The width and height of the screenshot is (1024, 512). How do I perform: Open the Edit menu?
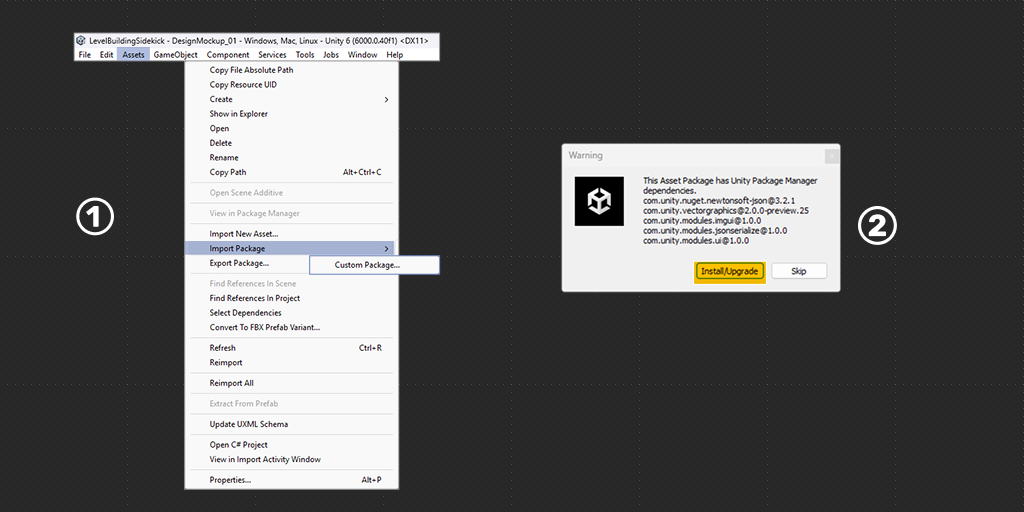point(106,55)
